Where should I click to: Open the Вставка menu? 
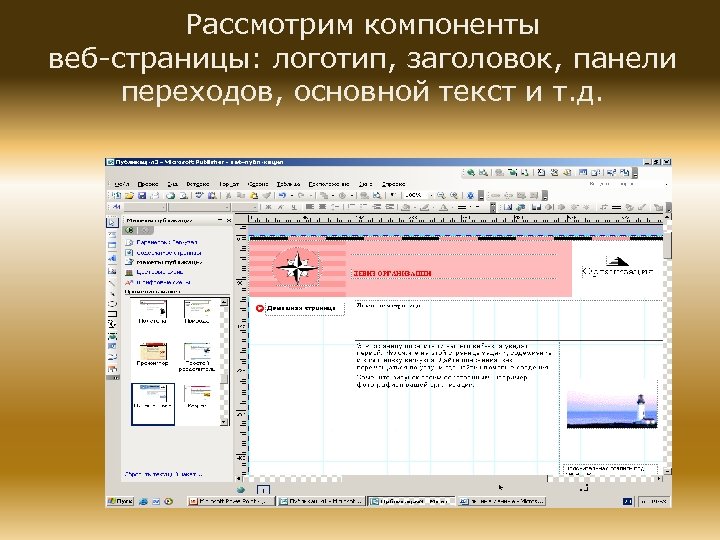pos(198,184)
